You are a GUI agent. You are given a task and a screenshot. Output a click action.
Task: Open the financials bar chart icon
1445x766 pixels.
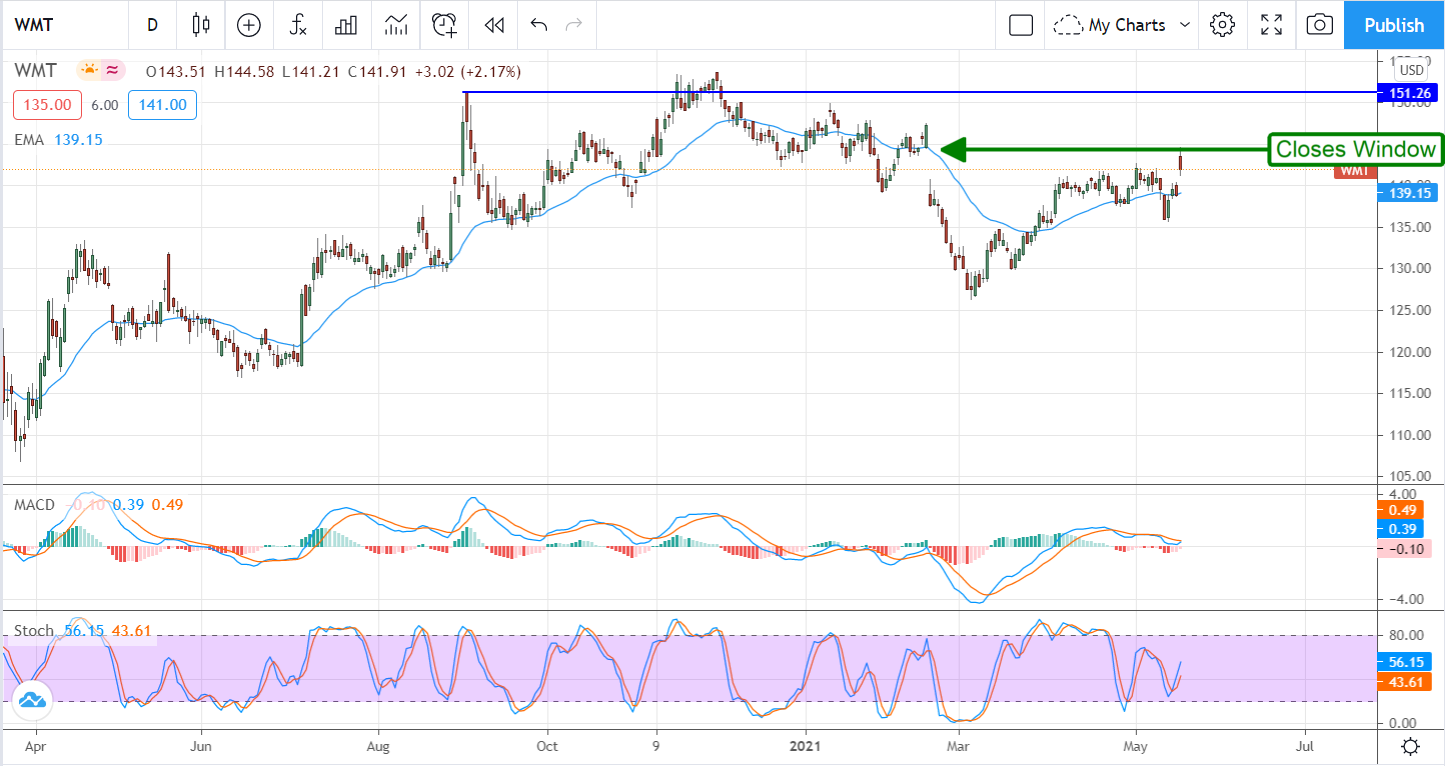[x=346, y=25]
